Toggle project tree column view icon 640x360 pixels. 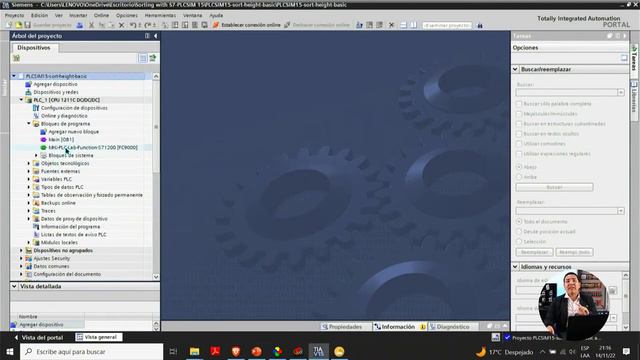(143, 58)
